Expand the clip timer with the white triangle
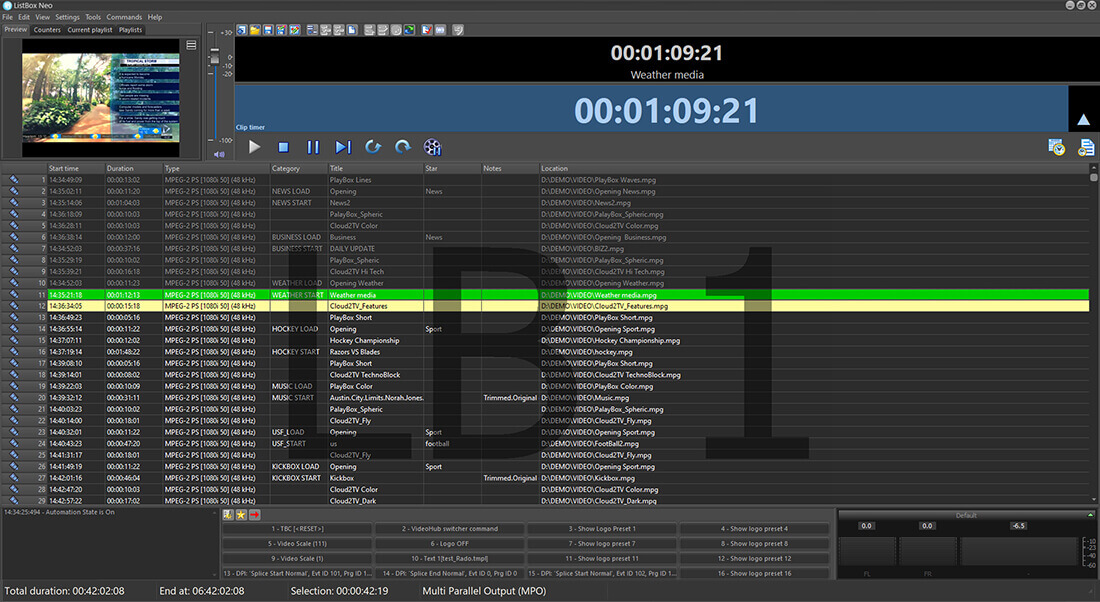 (1083, 119)
